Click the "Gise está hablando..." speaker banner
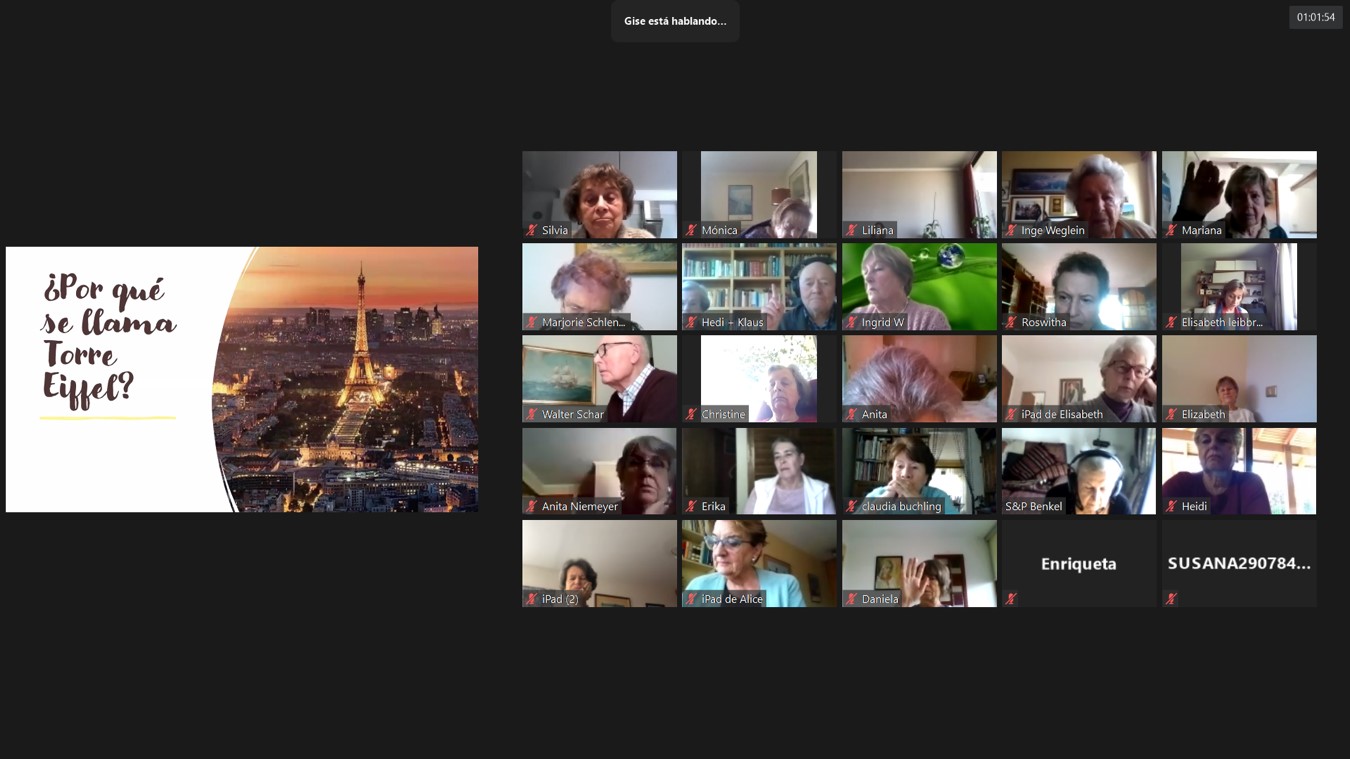The image size is (1350, 759). 675,21
